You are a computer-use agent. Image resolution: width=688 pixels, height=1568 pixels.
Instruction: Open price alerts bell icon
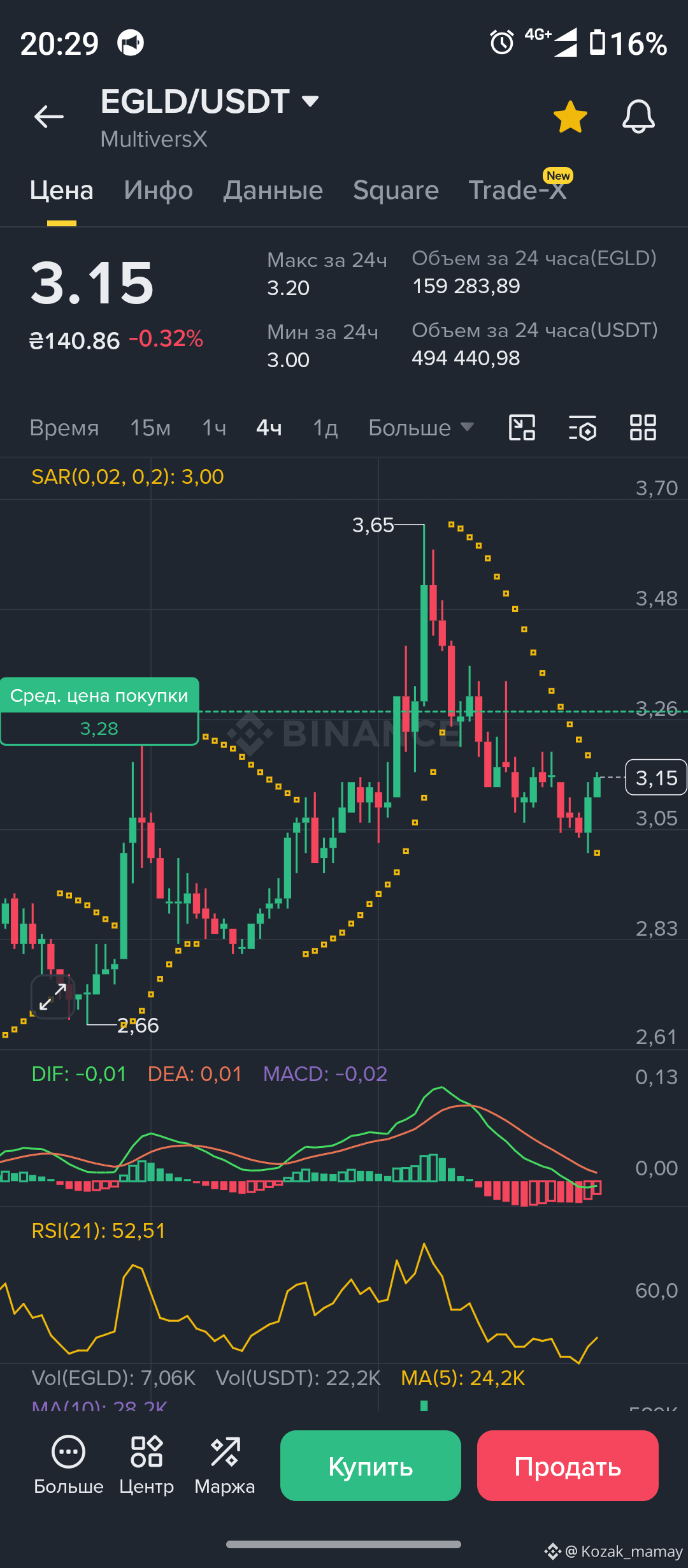638,117
